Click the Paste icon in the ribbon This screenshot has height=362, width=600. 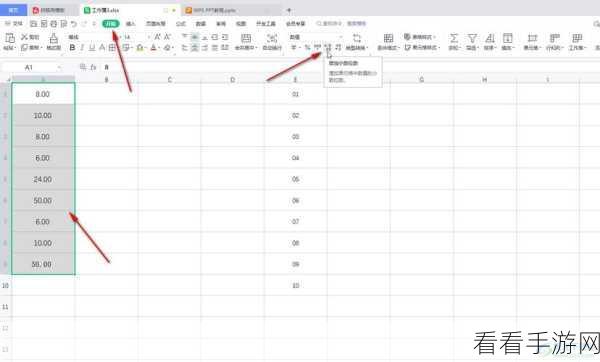tap(10, 38)
